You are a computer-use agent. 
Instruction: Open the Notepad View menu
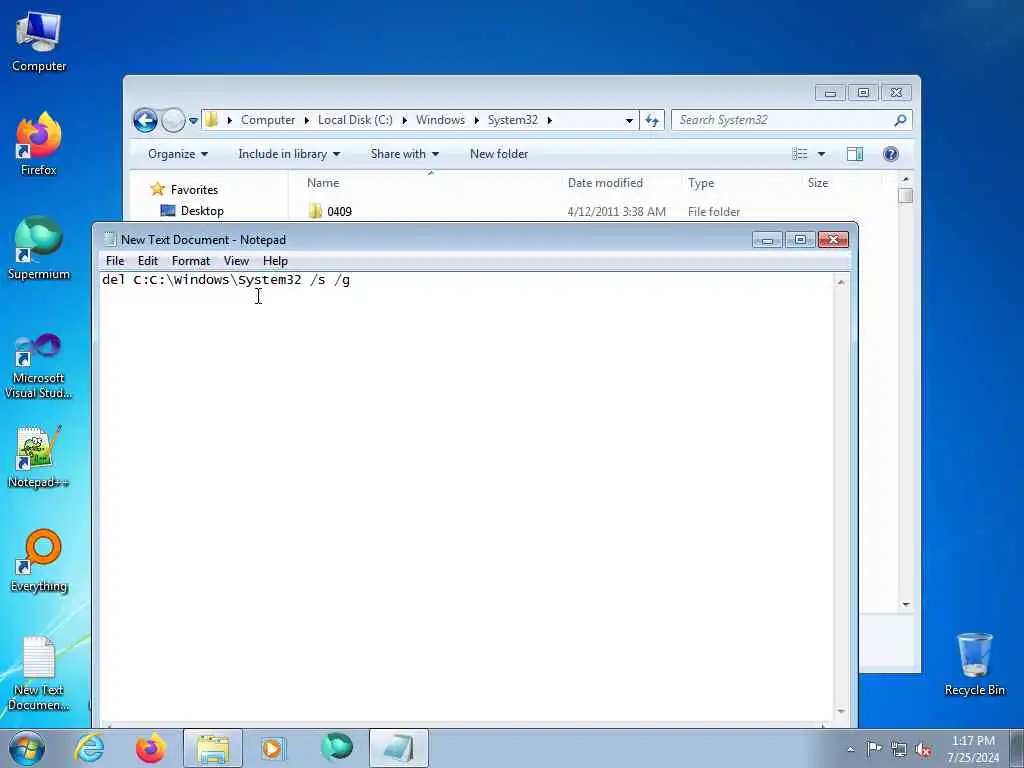tap(236, 261)
